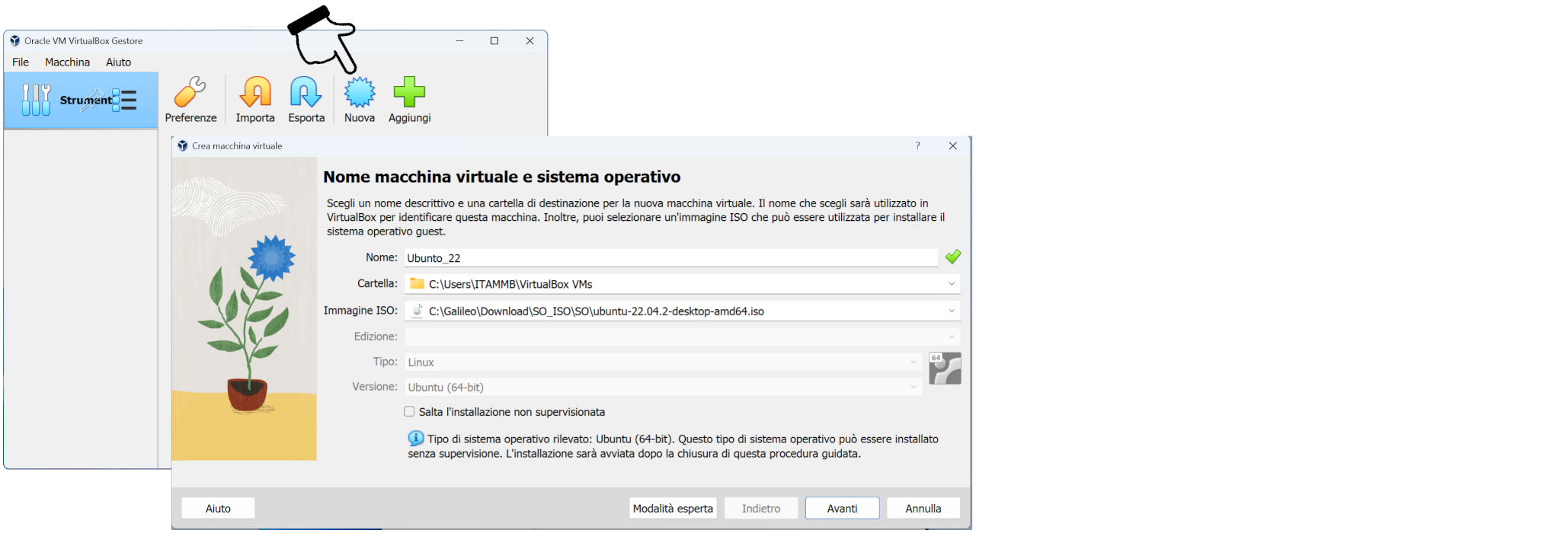Click the heading Nome macchina virtuale e sistema operativo
Image resolution: width=1568 pixels, height=533 pixels.
[501, 177]
